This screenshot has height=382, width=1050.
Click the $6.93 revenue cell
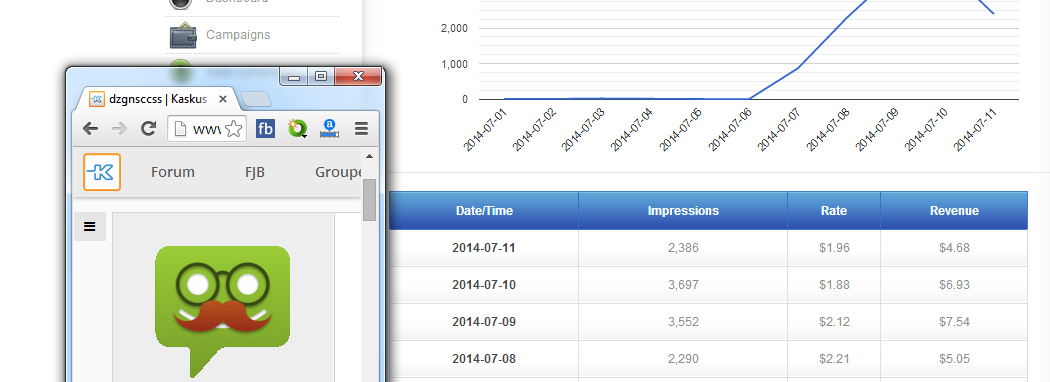(x=954, y=285)
